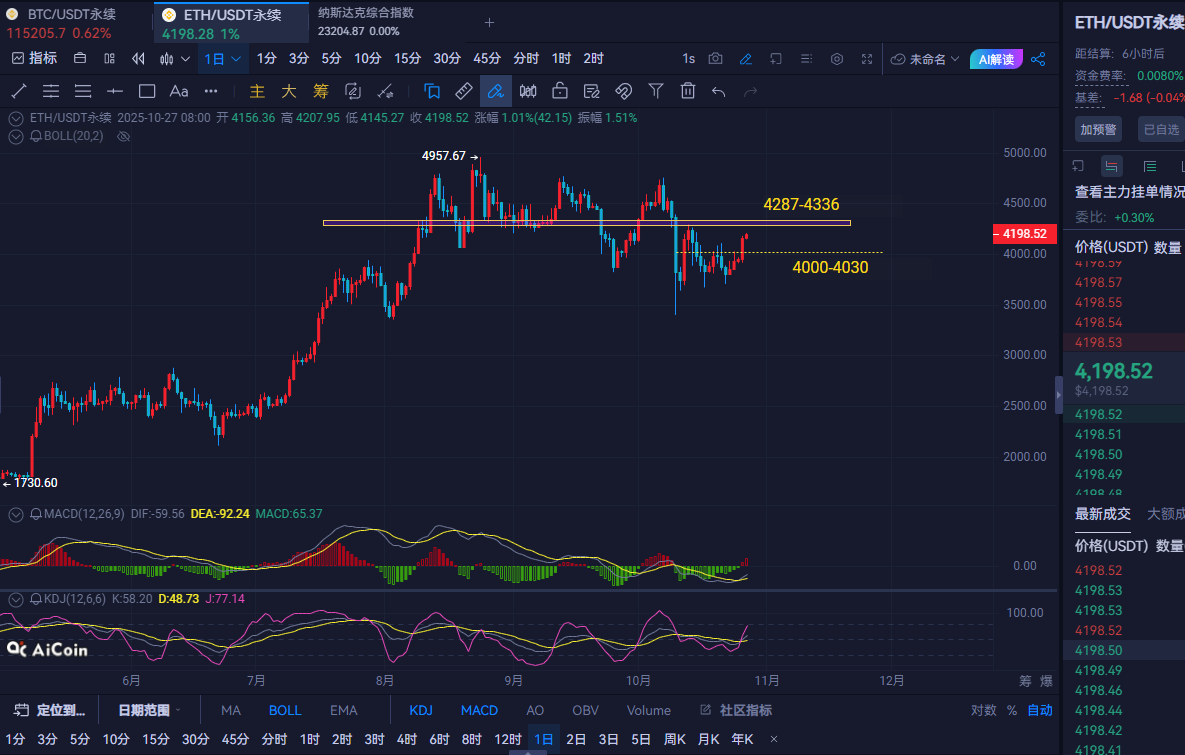Expand the 未命名 layout dropdown
The width and height of the screenshot is (1185, 755).
point(925,59)
